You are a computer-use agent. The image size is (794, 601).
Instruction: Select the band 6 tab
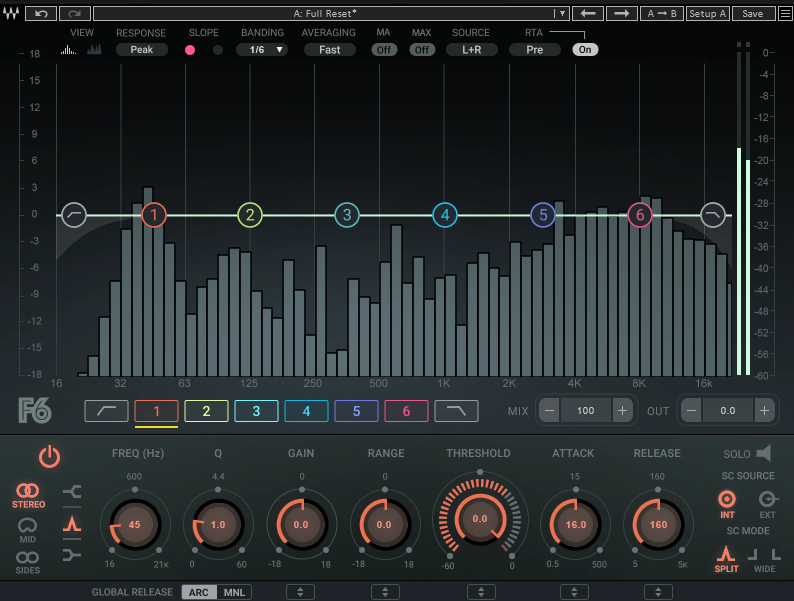(x=406, y=410)
